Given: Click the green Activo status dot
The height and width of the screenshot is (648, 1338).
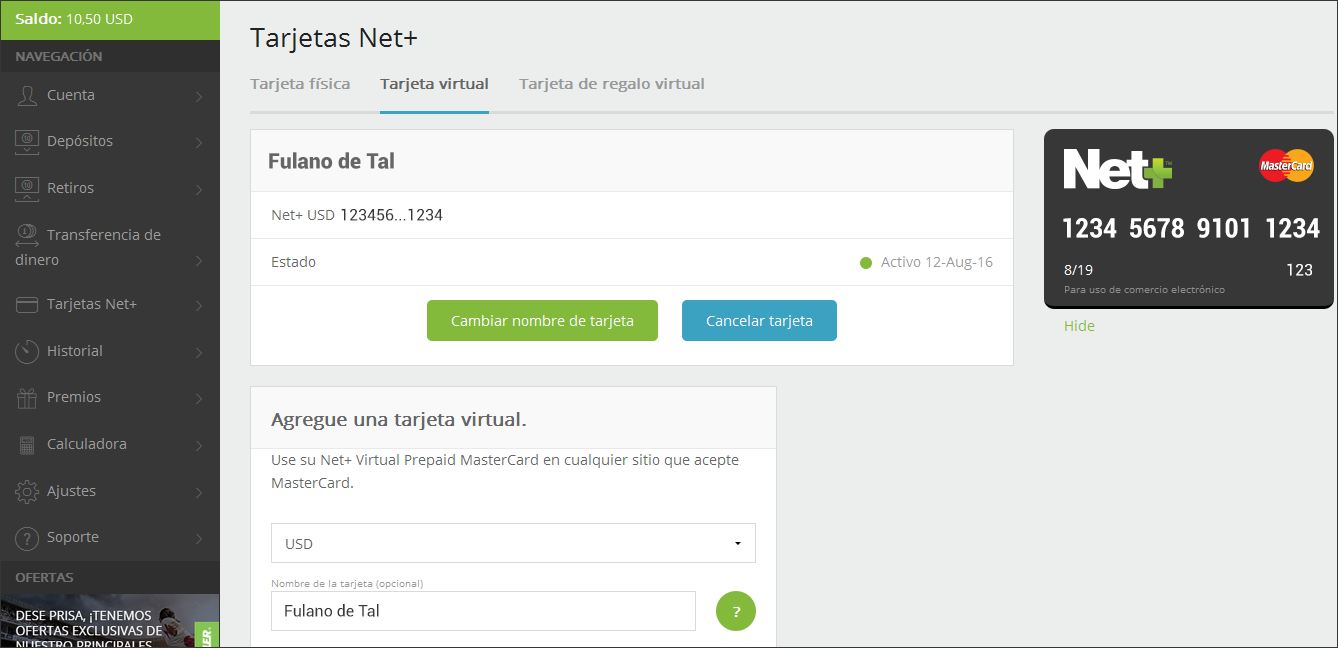Looking at the screenshot, I should click(x=866, y=263).
